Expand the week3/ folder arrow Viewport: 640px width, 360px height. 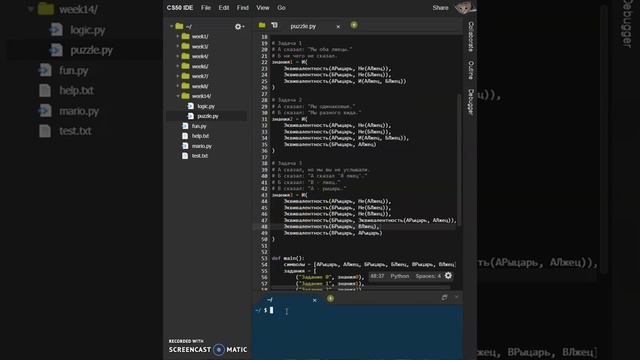(178, 46)
